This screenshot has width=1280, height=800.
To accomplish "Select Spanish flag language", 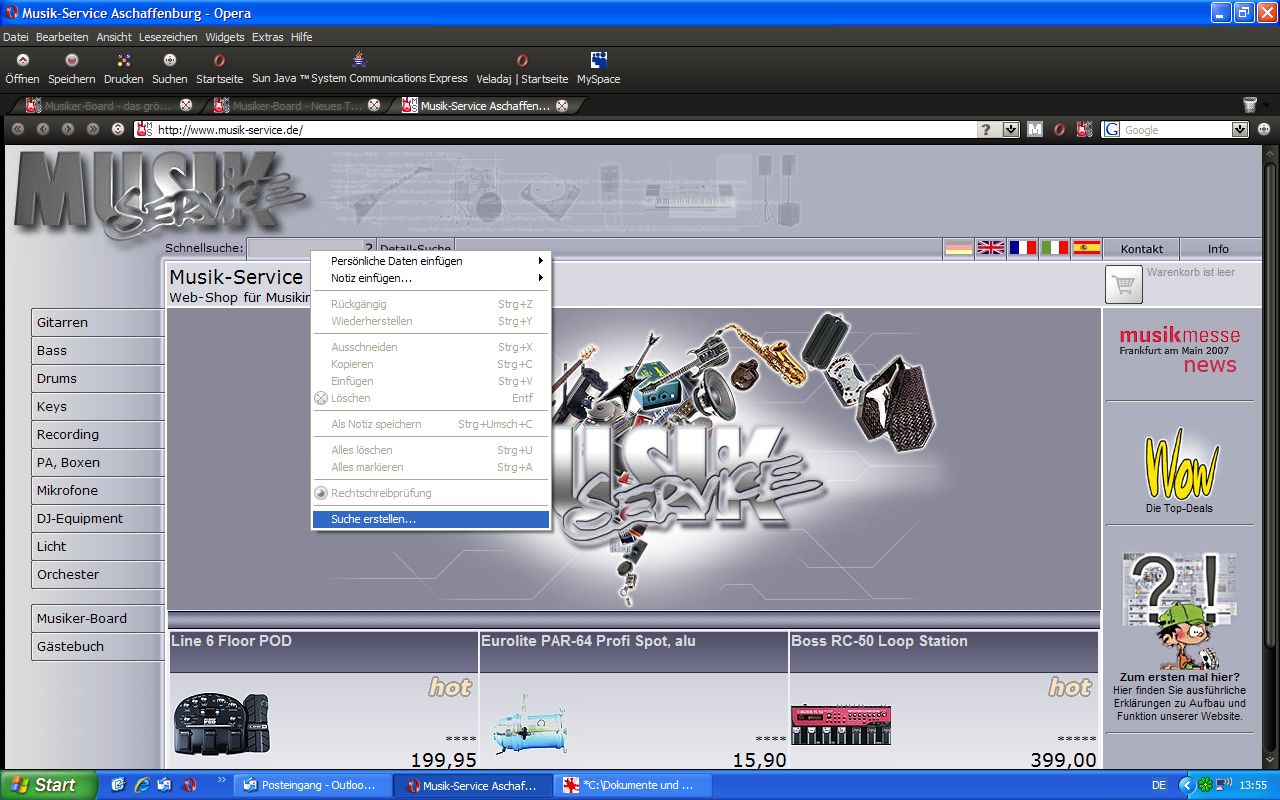I will 1087,247.
